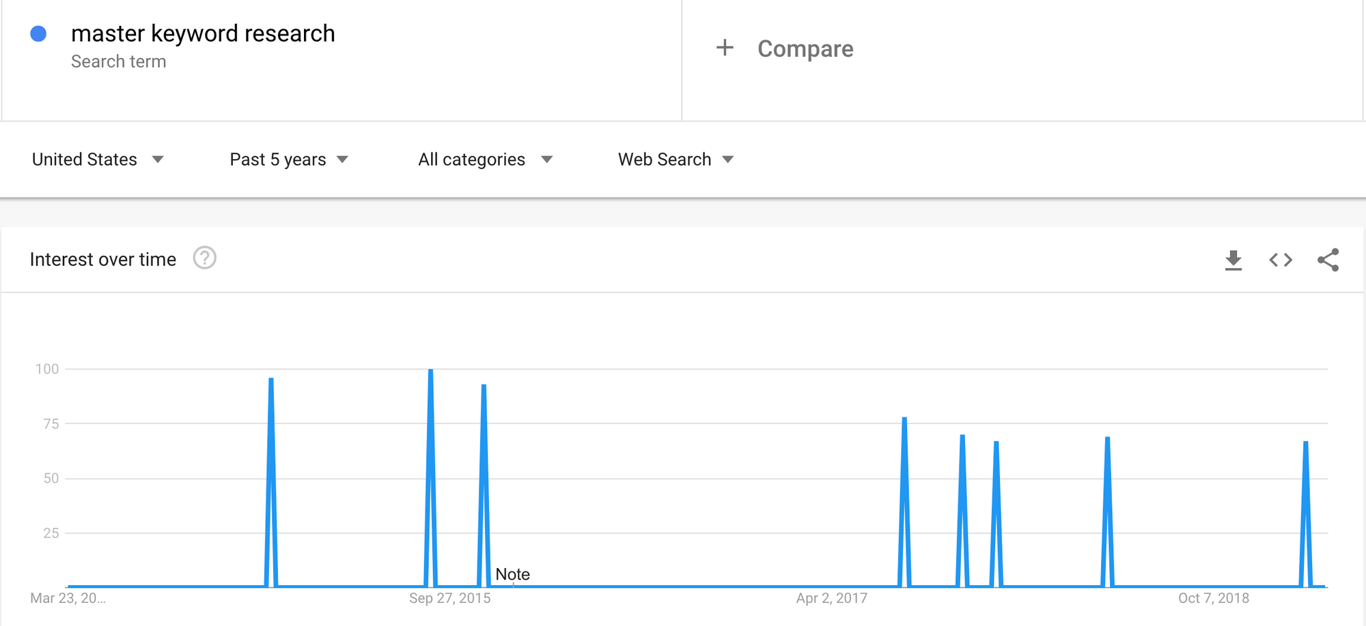
Task: Edit the master keyword research term
Action: tap(203, 34)
